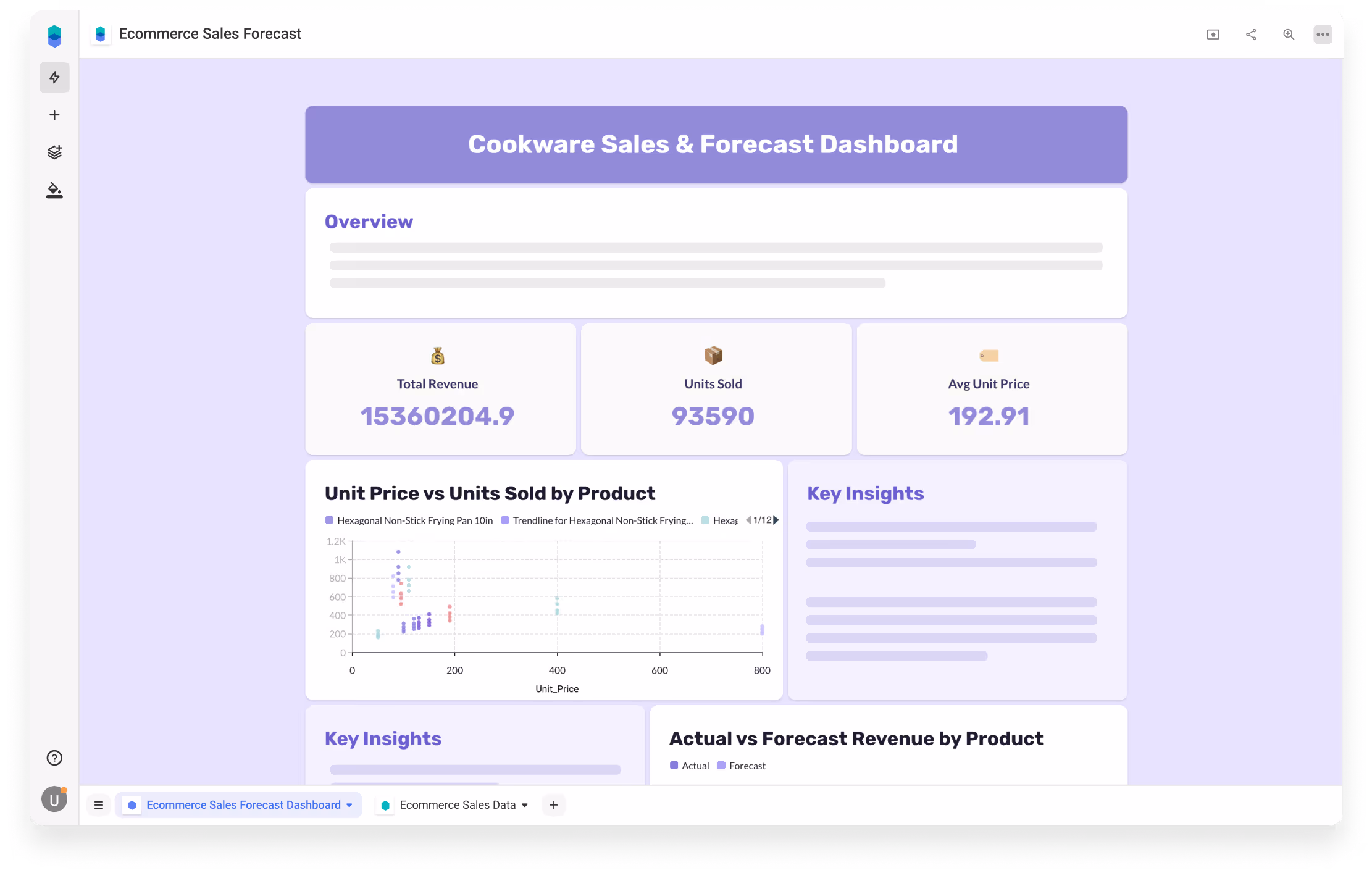Click the user avatar labeled U
The height and width of the screenshot is (873, 1372).
[54, 800]
